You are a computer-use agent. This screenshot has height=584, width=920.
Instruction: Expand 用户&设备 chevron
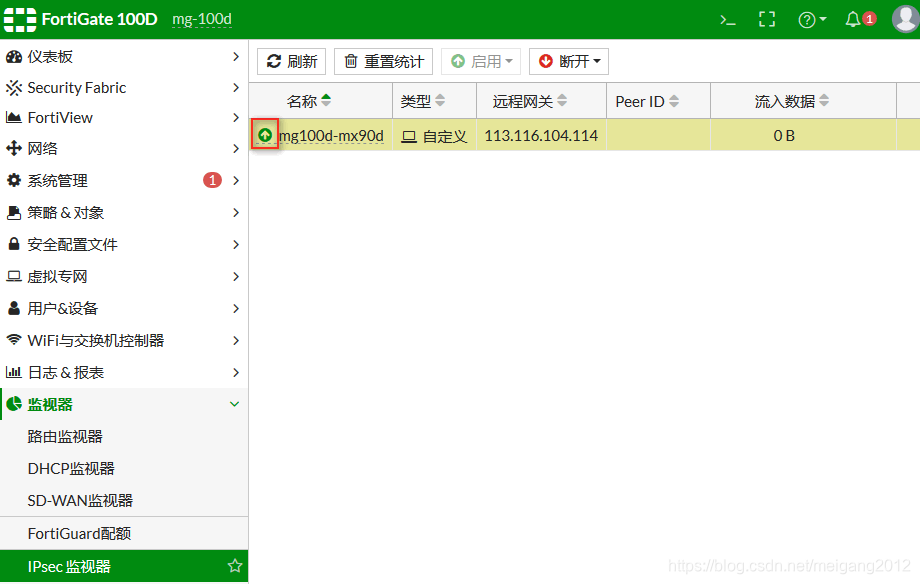pyautogui.click(x=235, y=308)
